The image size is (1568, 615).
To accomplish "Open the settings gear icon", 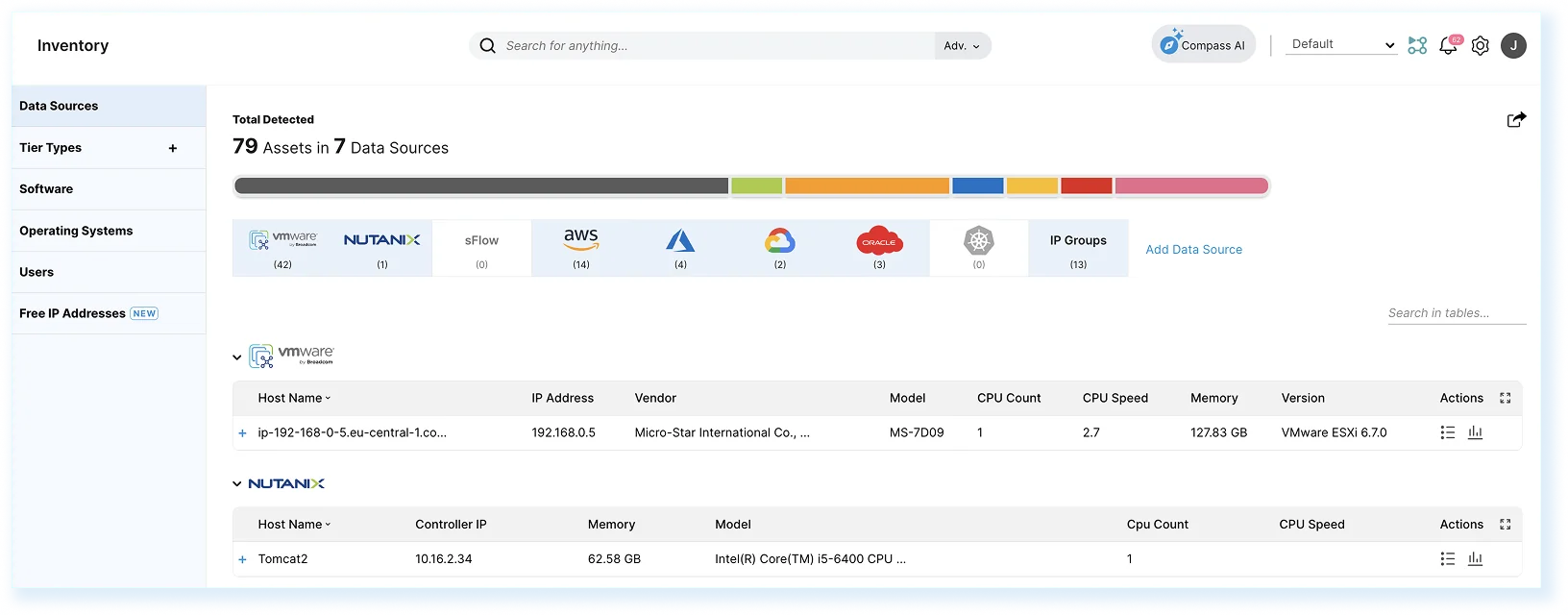I will tap(1481, 46).
